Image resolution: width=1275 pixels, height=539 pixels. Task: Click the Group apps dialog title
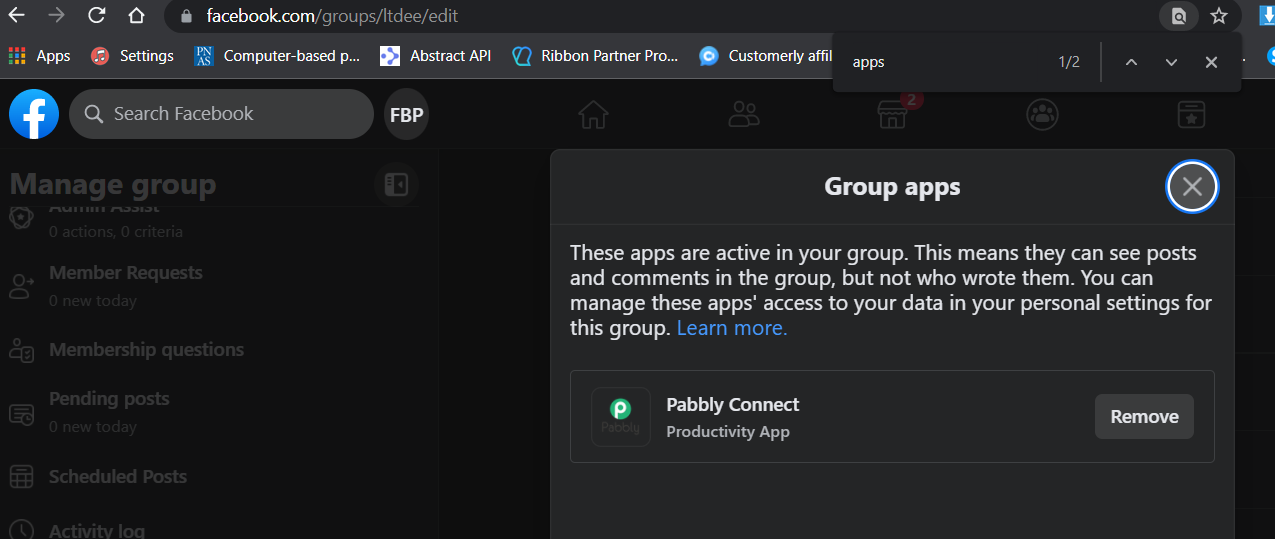(x=892, y=187)
